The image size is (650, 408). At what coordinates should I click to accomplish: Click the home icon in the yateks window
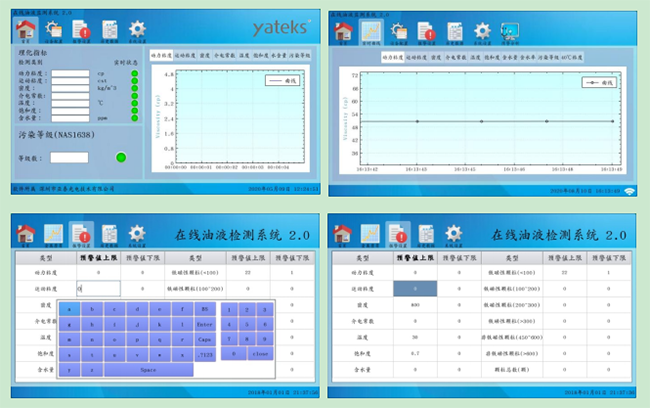coord(27,28)
